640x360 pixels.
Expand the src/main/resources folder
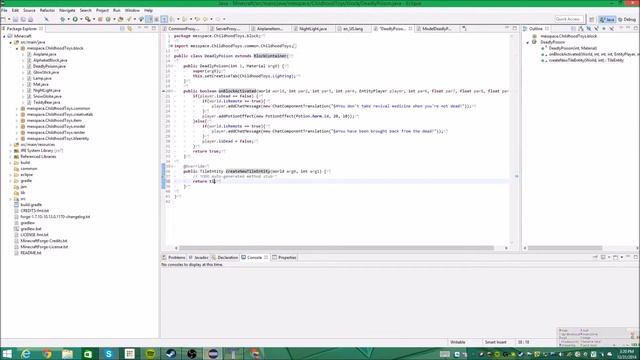tap(11, 144)
